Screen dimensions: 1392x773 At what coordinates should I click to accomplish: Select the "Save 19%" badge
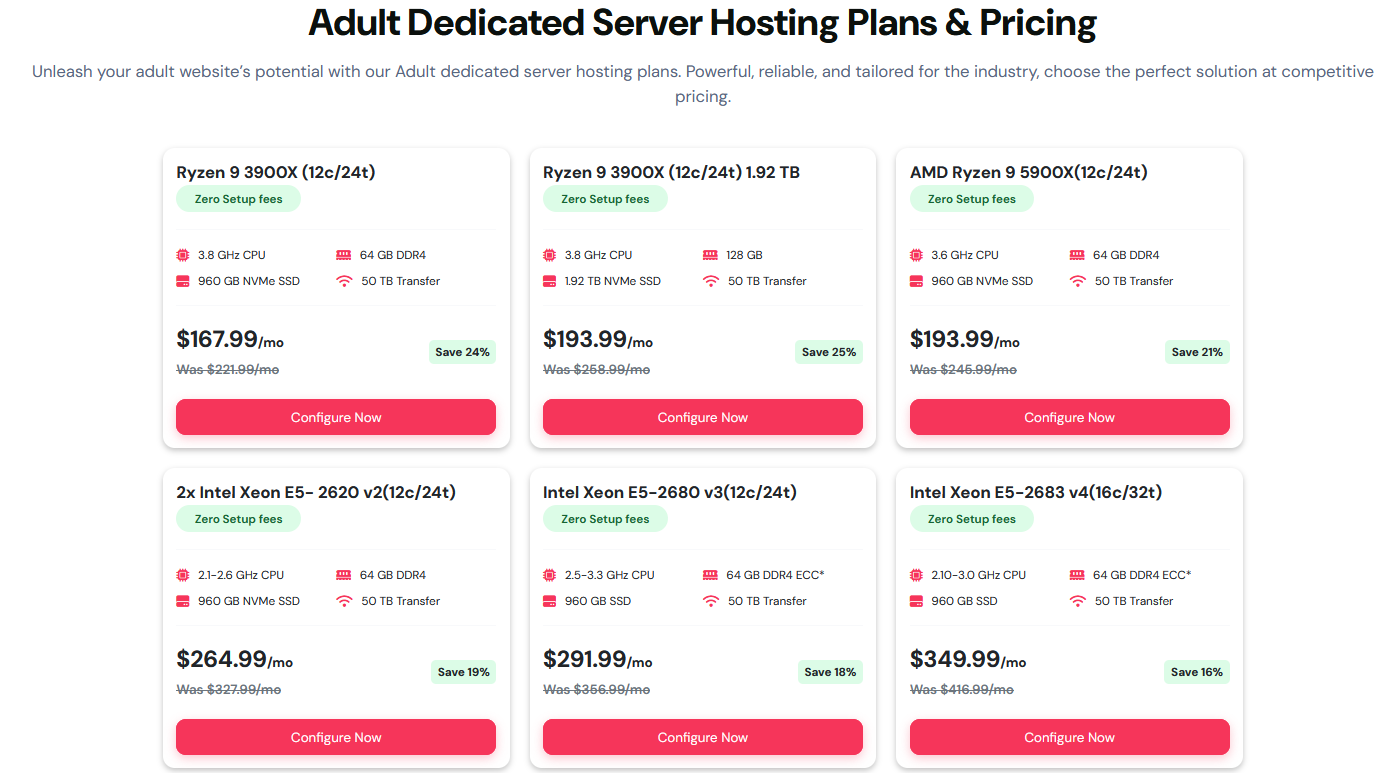point(463,672)
